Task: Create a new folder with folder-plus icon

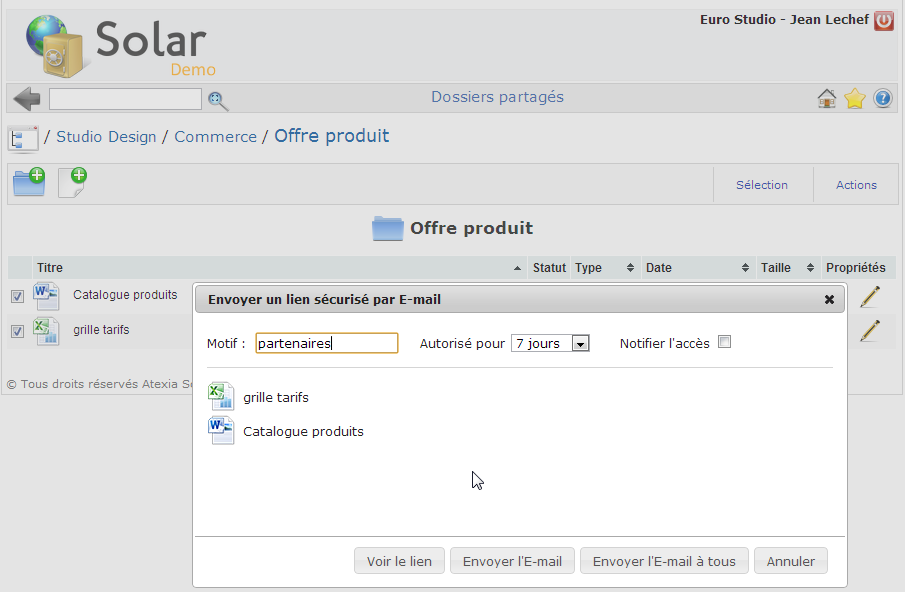Action: point(29,182)
